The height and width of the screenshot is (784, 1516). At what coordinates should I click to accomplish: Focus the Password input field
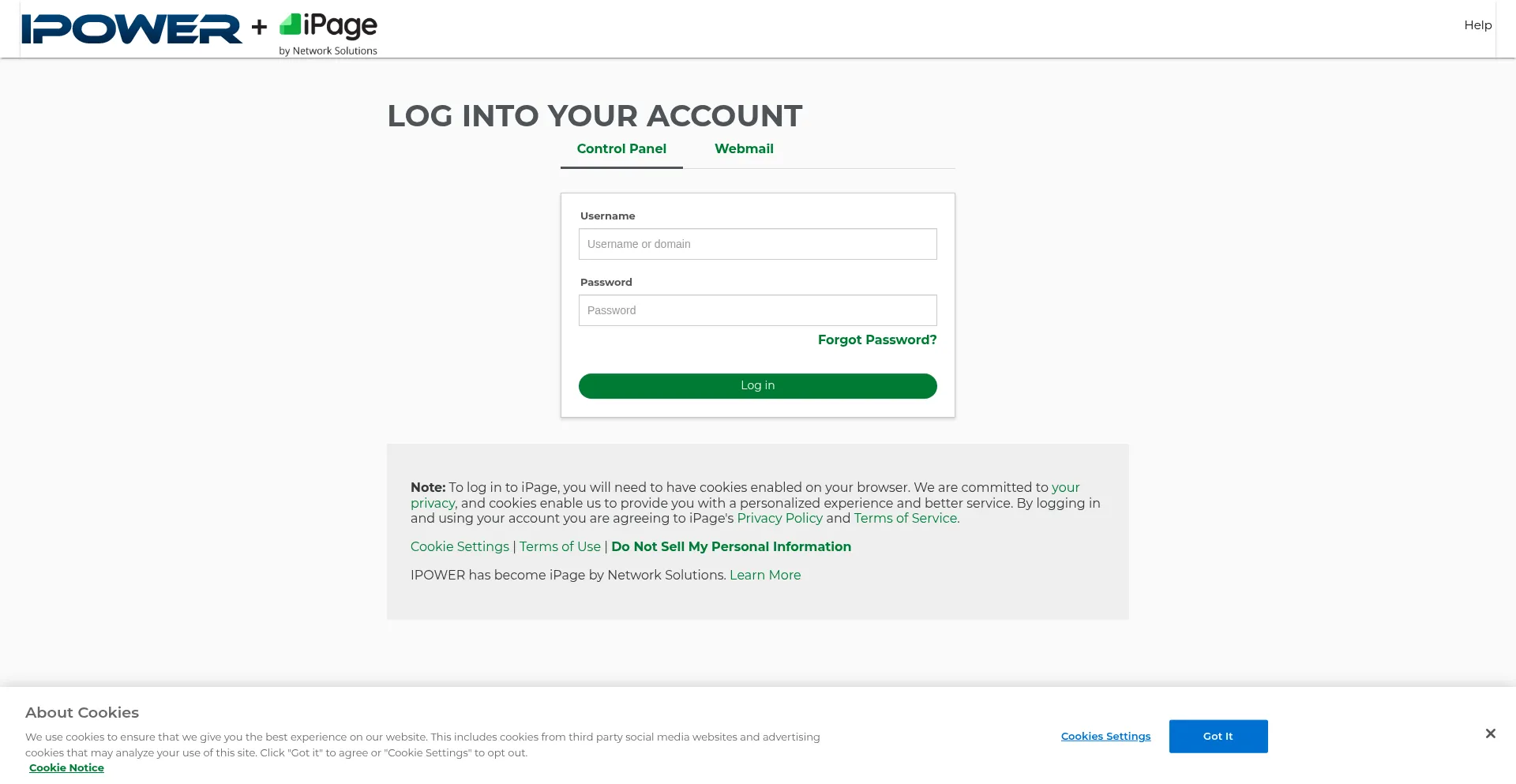coord(757,311)
